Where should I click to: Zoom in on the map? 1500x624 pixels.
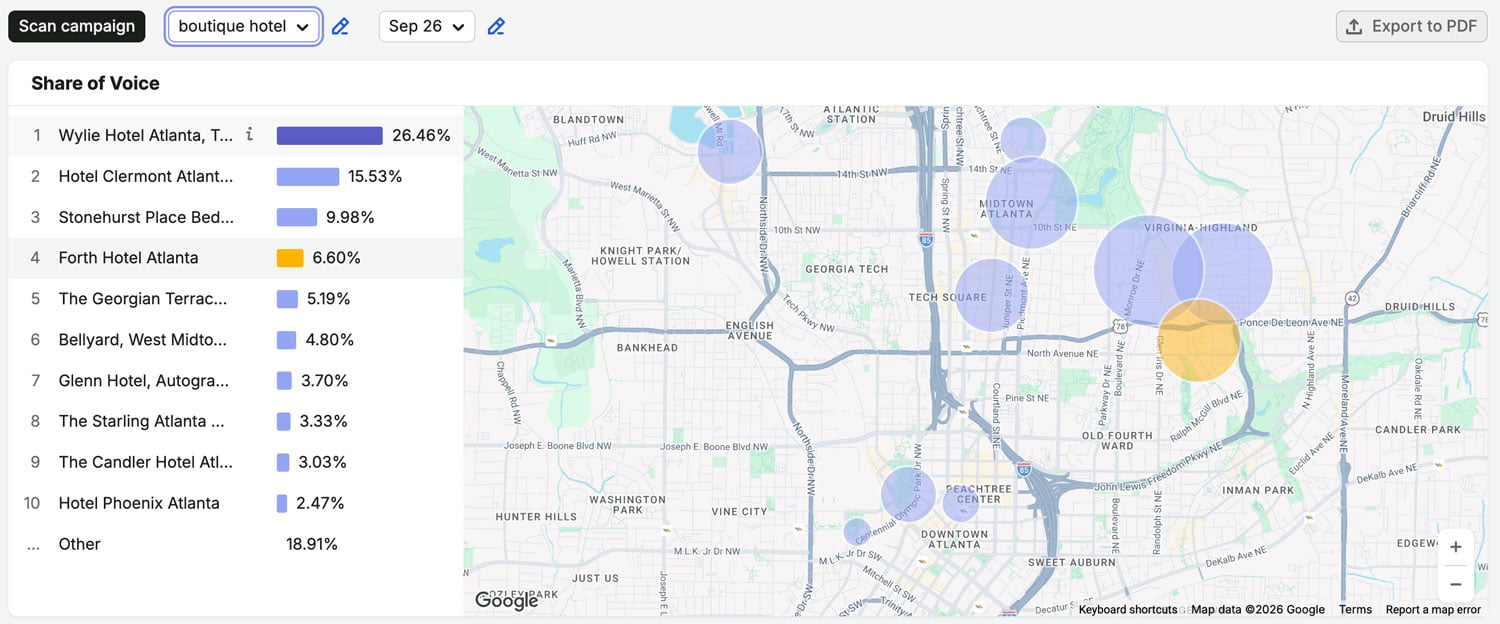pos(1456,547)
